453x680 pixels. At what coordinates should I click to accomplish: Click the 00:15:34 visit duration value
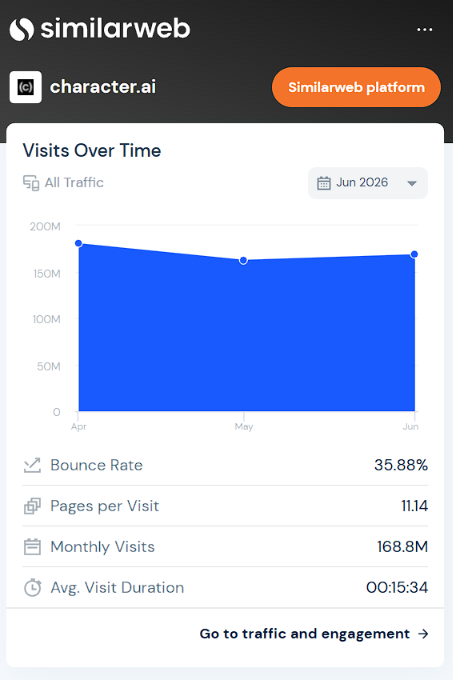(x=397, y=588)
